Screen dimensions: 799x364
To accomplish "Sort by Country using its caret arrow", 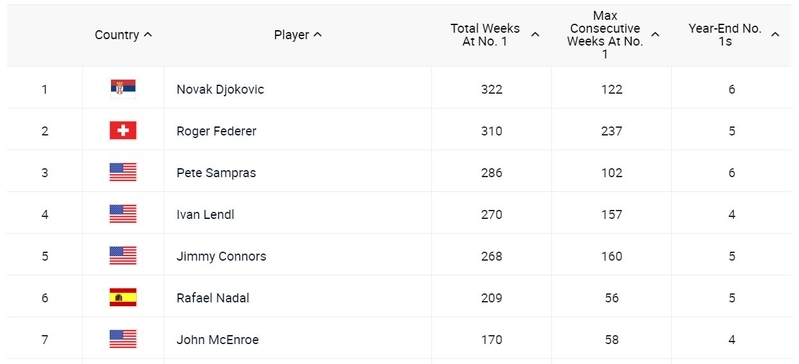I will coord(148,35).
